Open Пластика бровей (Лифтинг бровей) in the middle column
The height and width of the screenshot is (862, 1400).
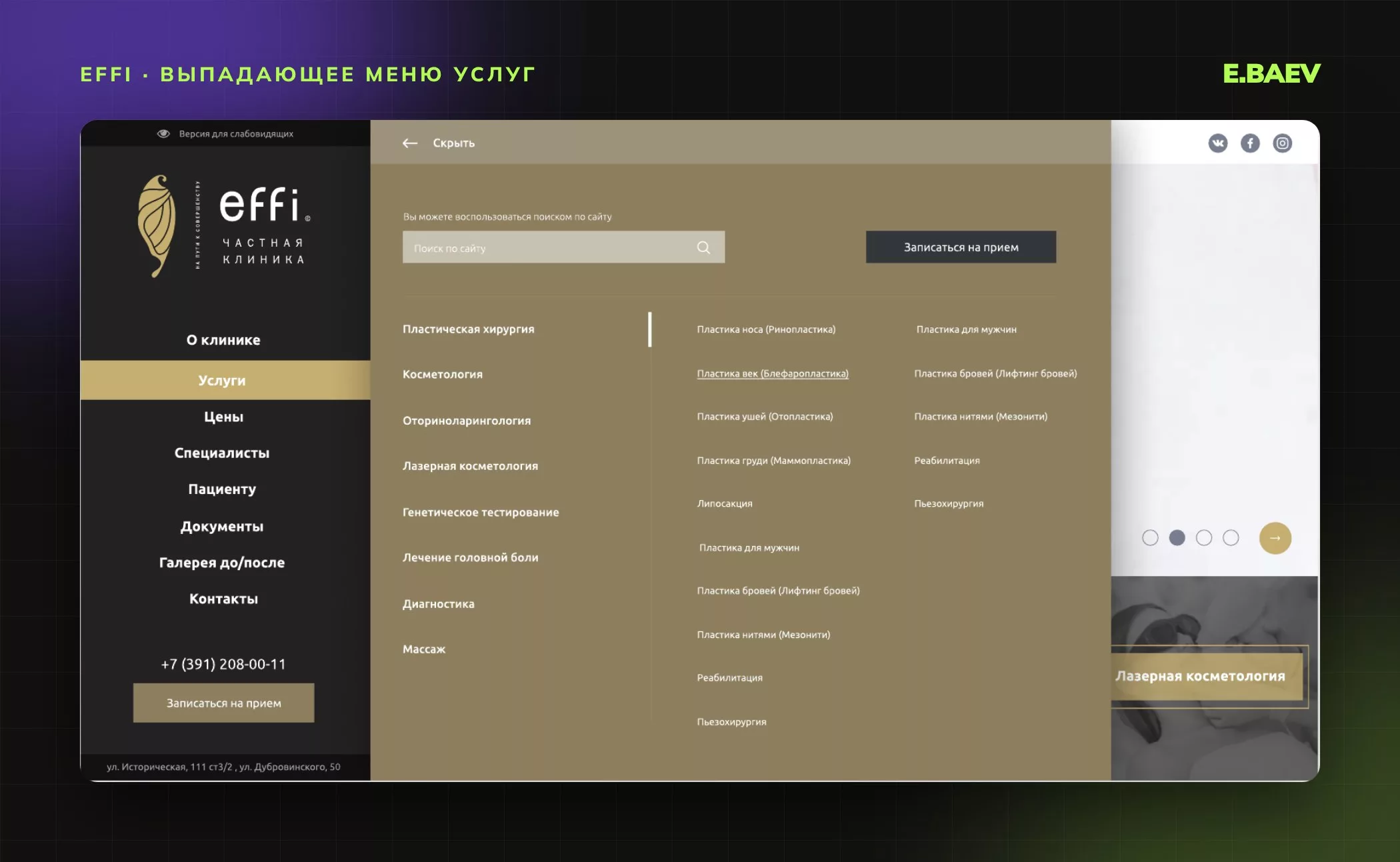coord(778,591)
